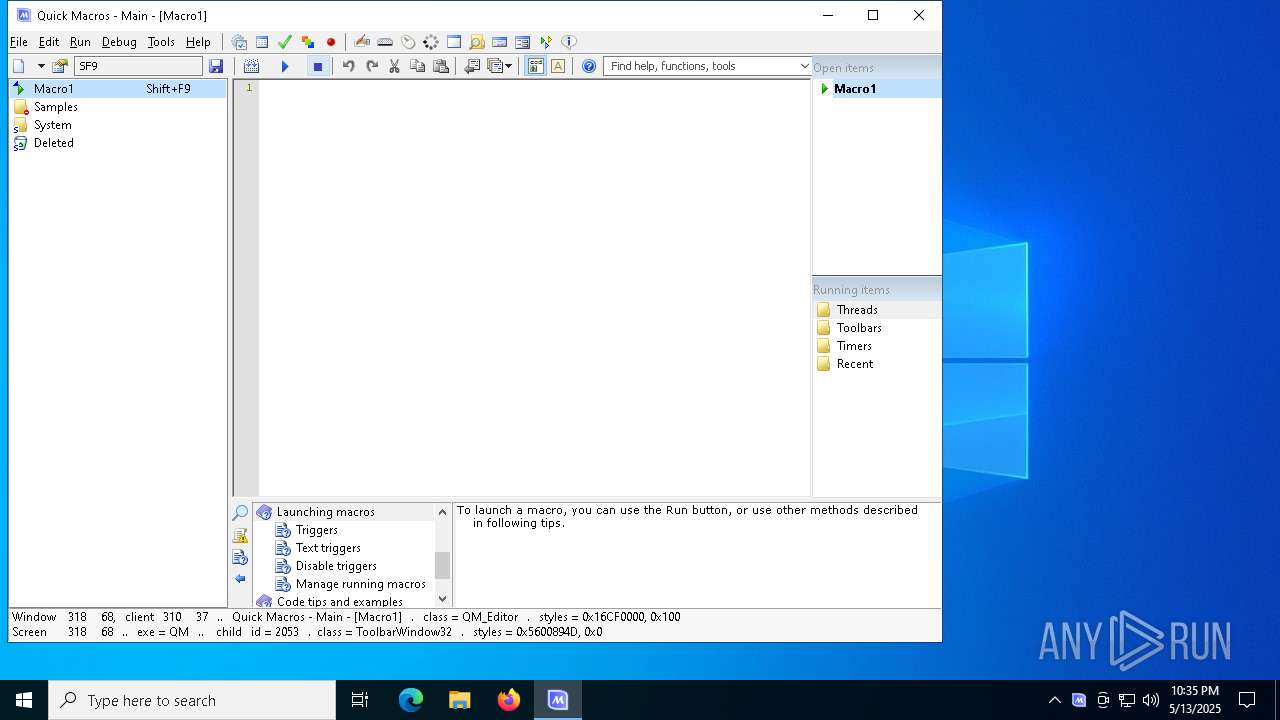Click the Copy icon
Screen dimensions: 1280x720
click(417, 66)
